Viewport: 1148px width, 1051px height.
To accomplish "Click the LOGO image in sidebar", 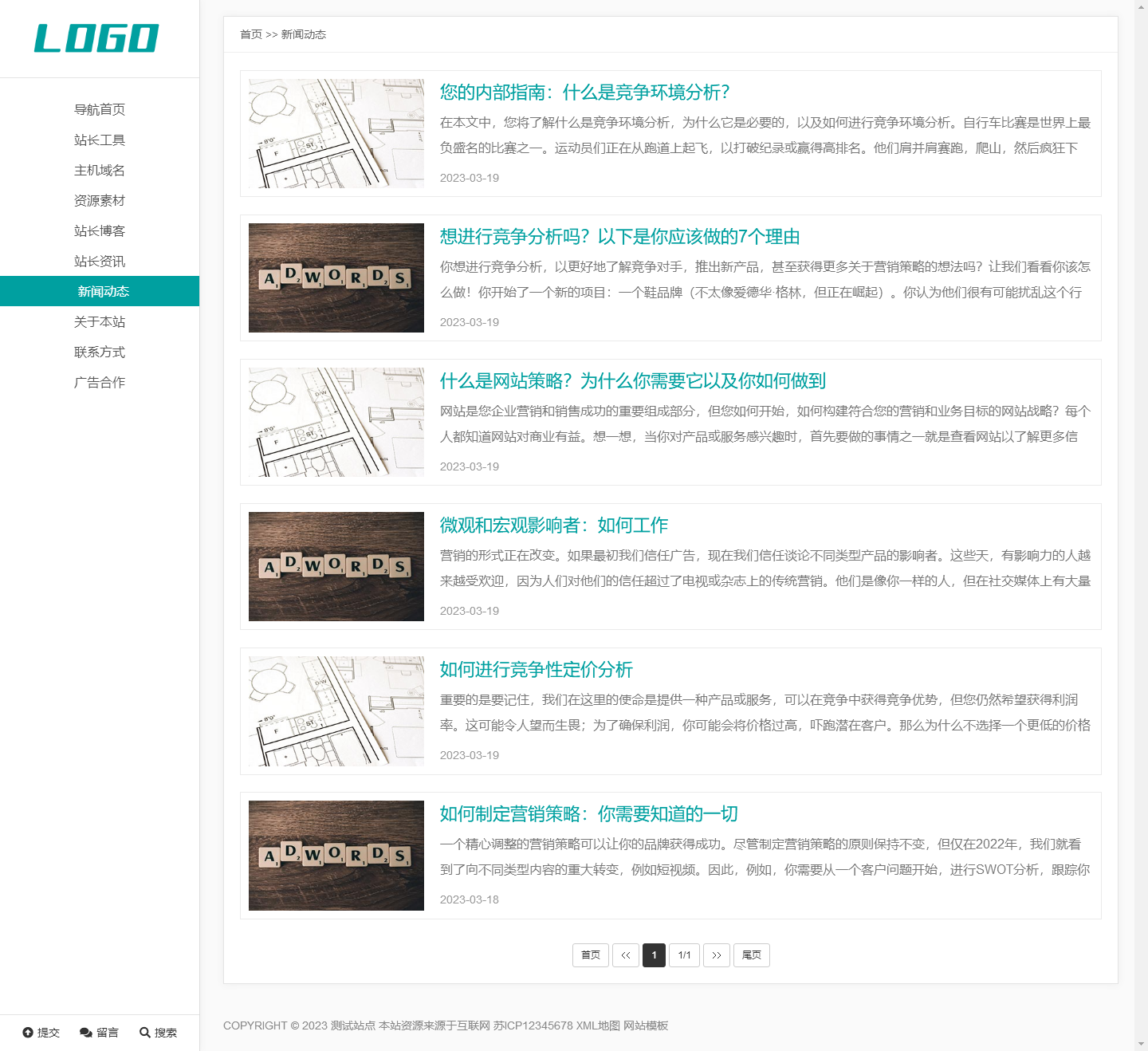I will tap(96, 38).
